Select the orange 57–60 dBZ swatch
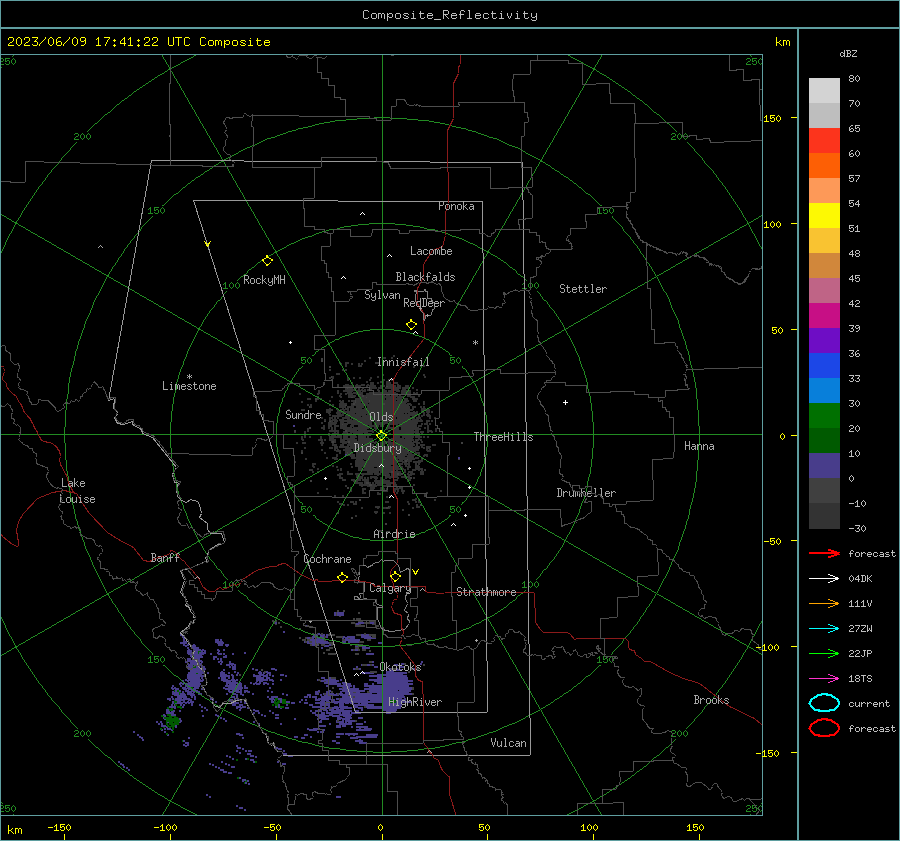This screenshot has height=841, width=900. 824,166
